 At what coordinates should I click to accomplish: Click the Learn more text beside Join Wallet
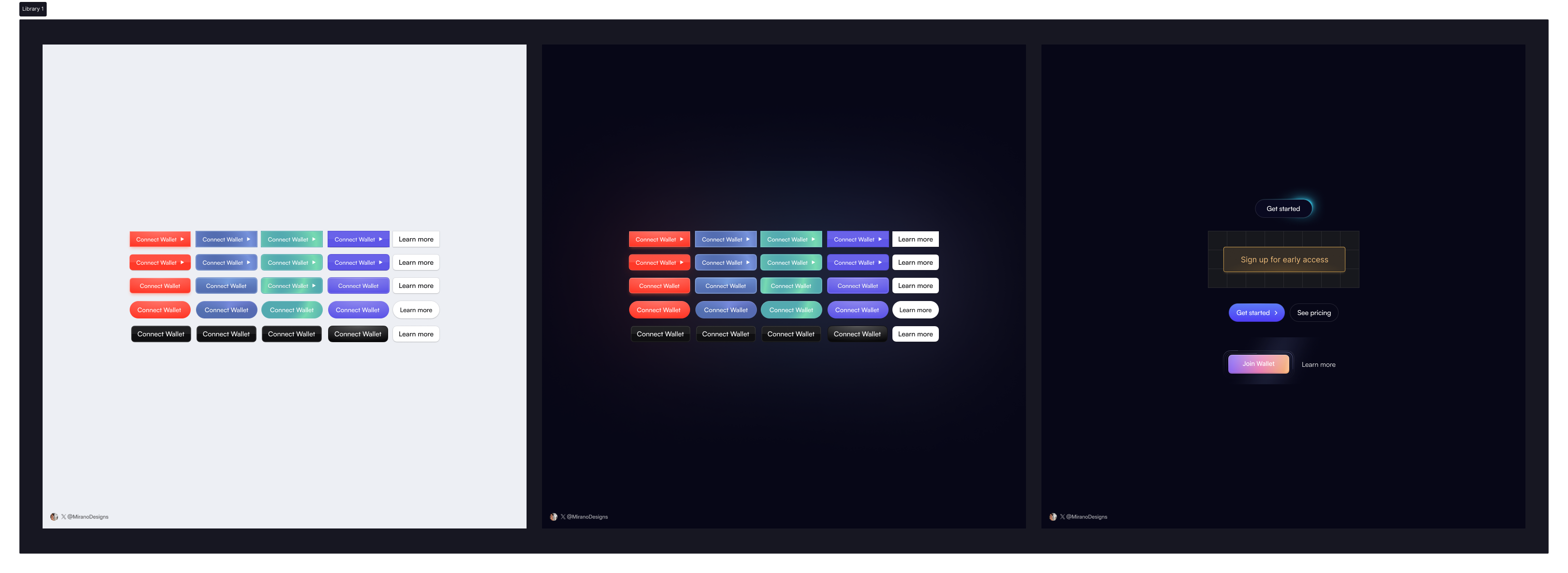tap(1318, 364)
